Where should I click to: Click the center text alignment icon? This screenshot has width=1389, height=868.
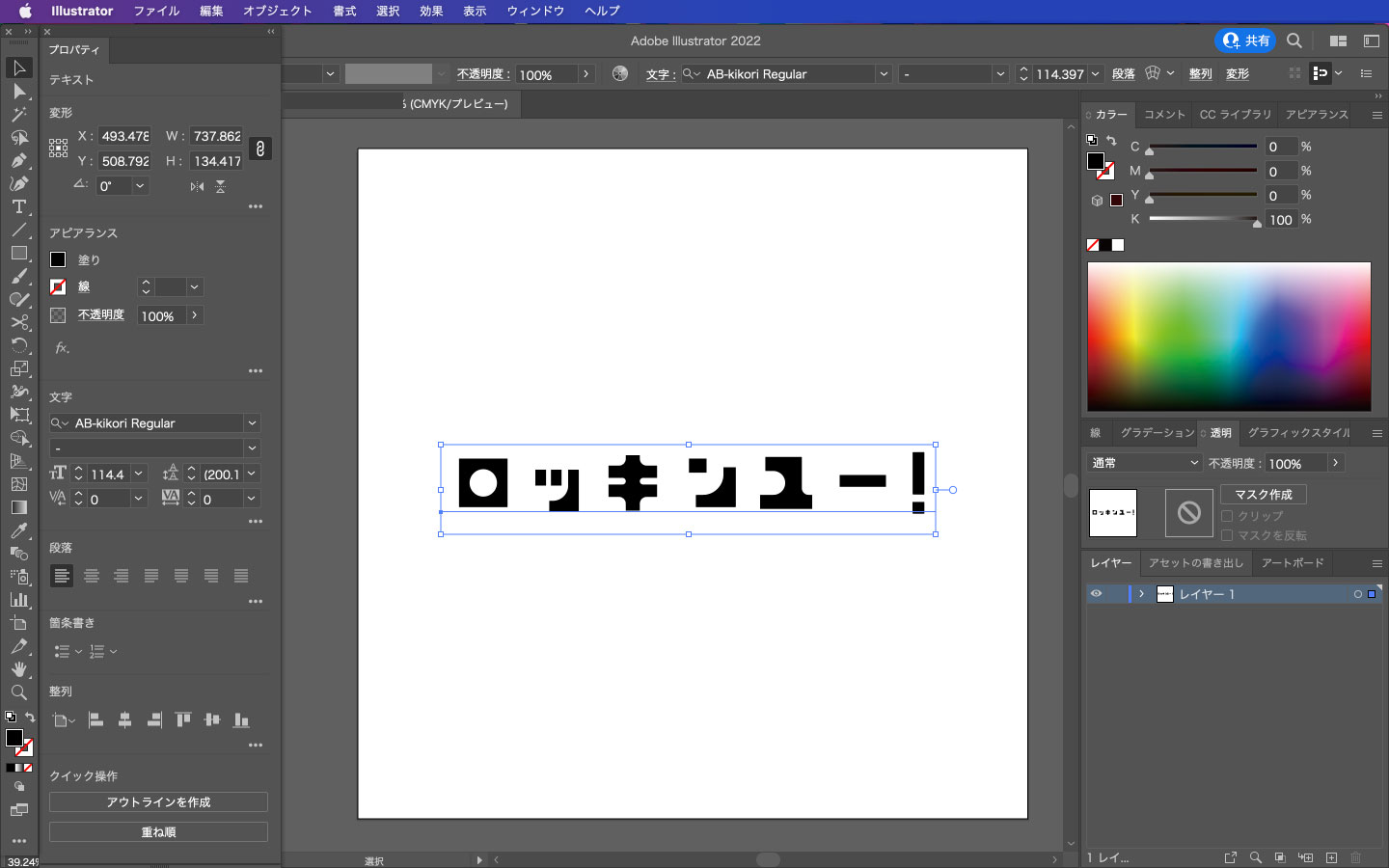pos(92,576)
